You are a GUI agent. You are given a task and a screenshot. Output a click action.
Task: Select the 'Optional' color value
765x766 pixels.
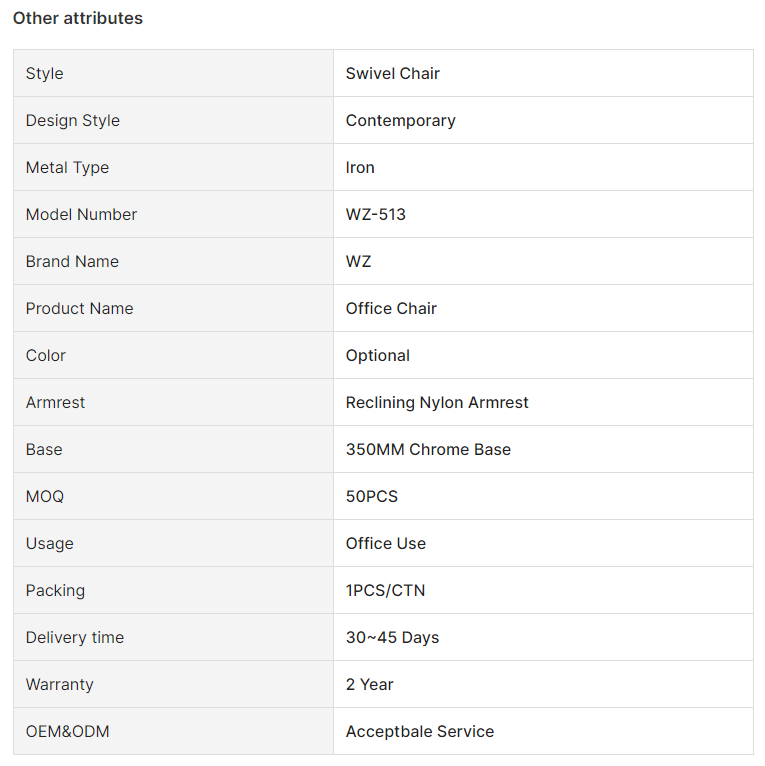point(378,356)
